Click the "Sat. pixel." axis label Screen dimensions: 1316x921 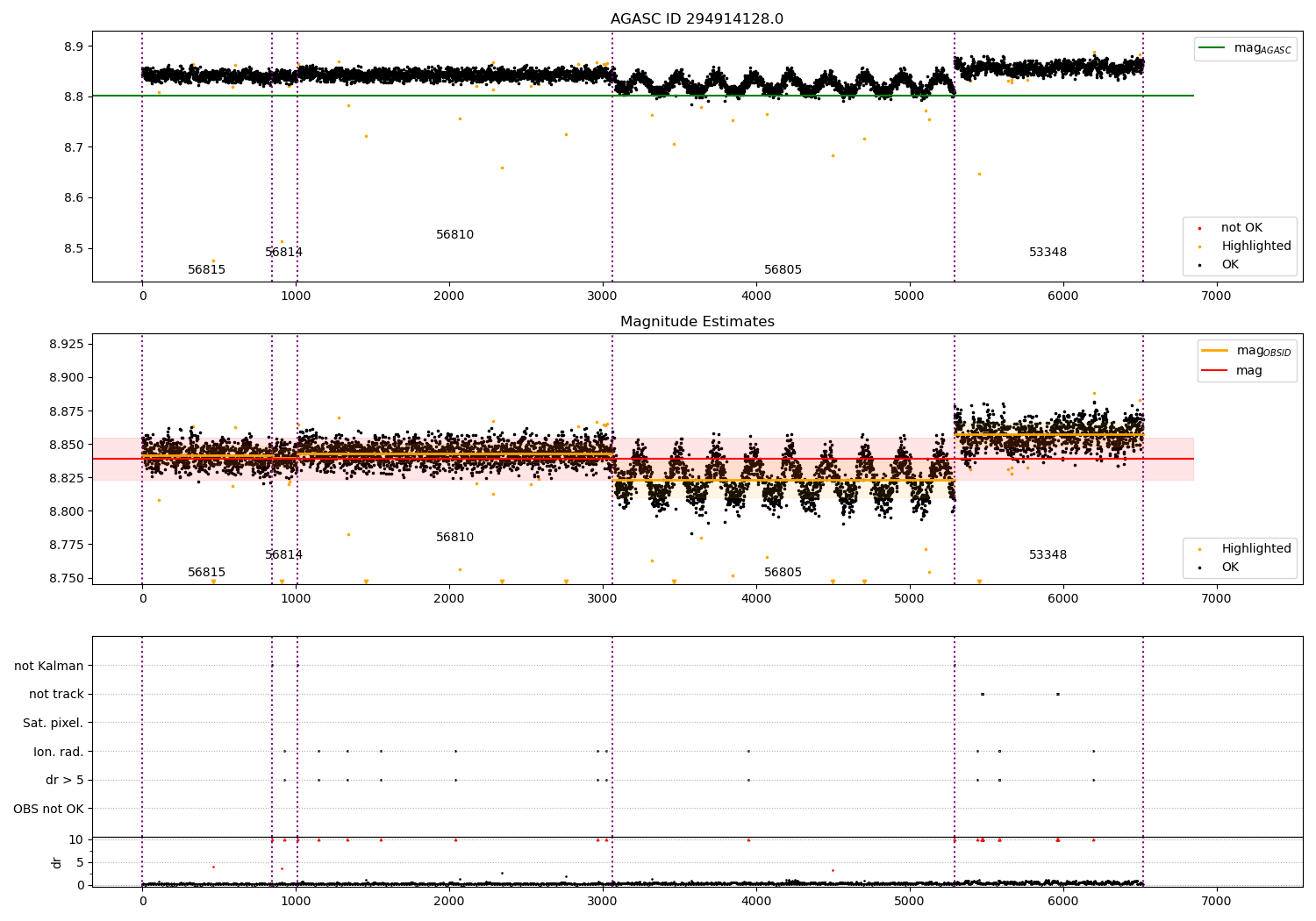[x=54, y=724]
